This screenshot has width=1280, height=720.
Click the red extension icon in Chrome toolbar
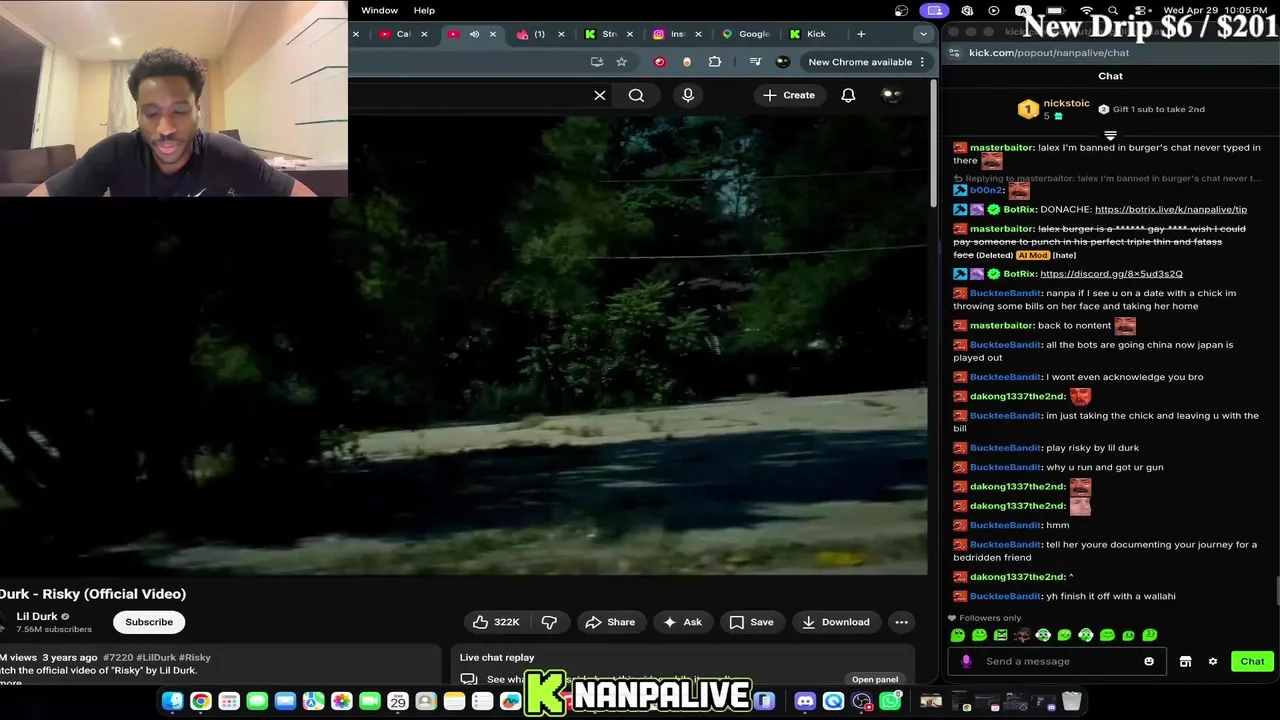point(660,62)
